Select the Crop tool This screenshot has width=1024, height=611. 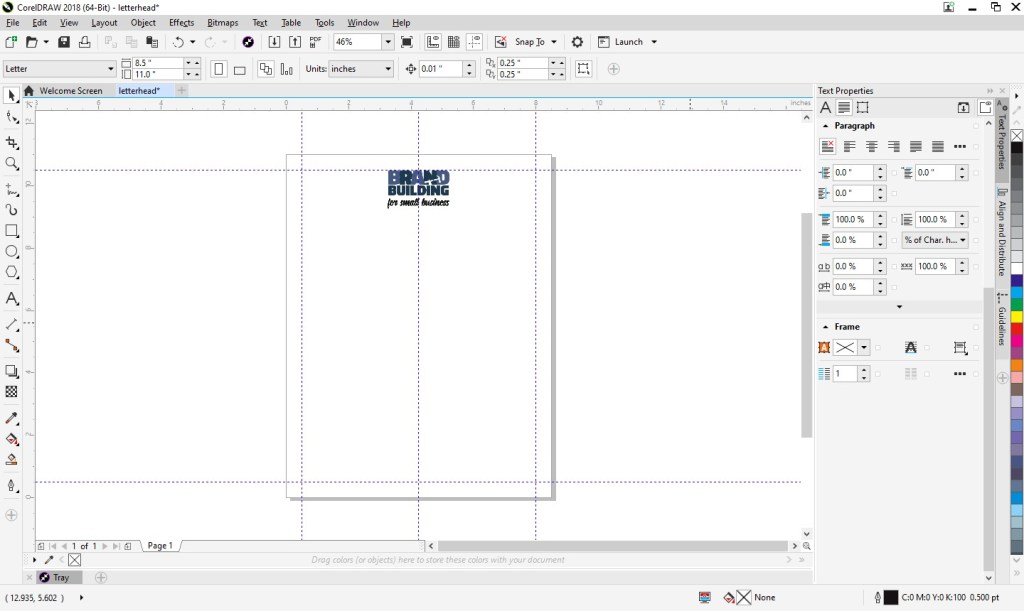pyautogui.click(x=12, y=143)
